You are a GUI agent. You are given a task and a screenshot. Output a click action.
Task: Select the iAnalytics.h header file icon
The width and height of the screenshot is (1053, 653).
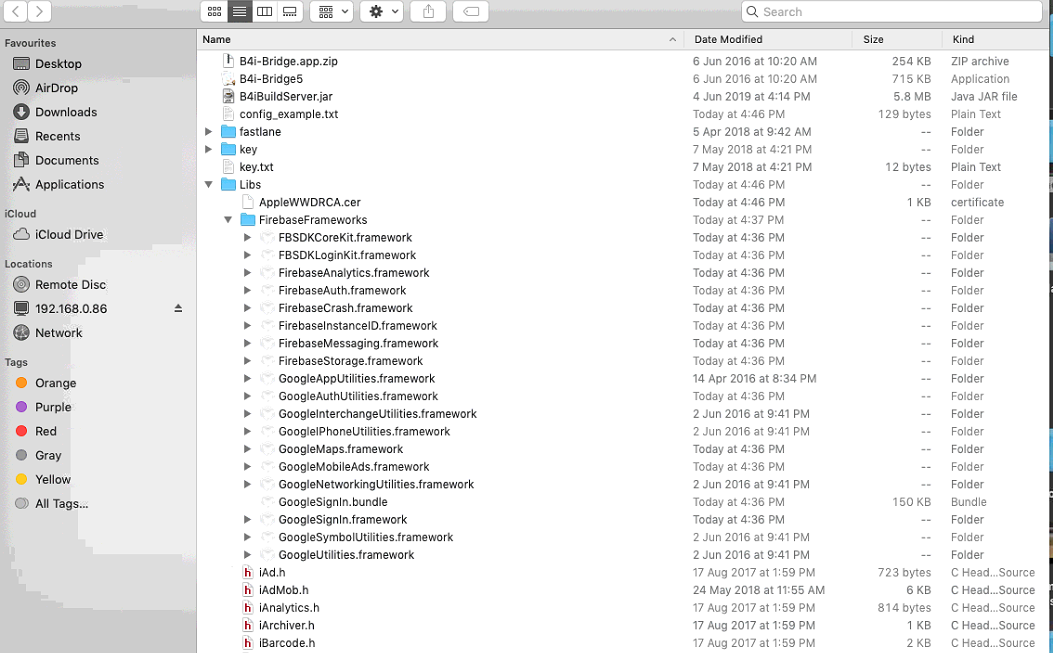(248, 607)
